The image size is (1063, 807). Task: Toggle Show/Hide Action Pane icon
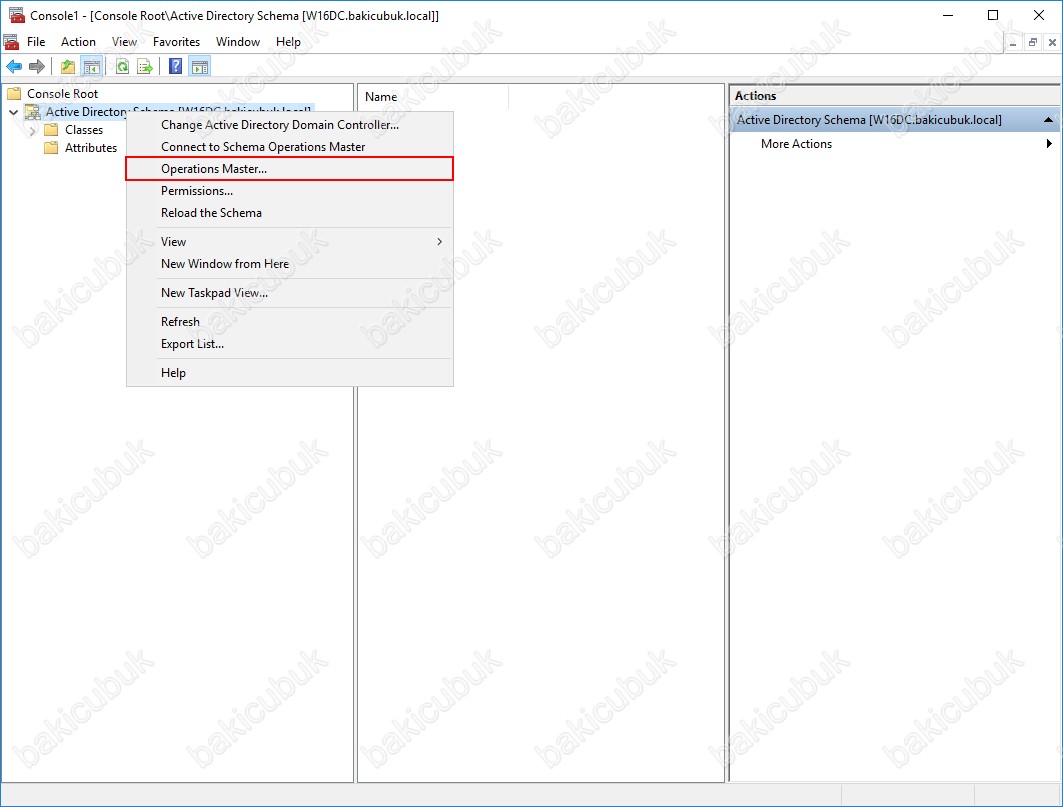coord(200,66)
